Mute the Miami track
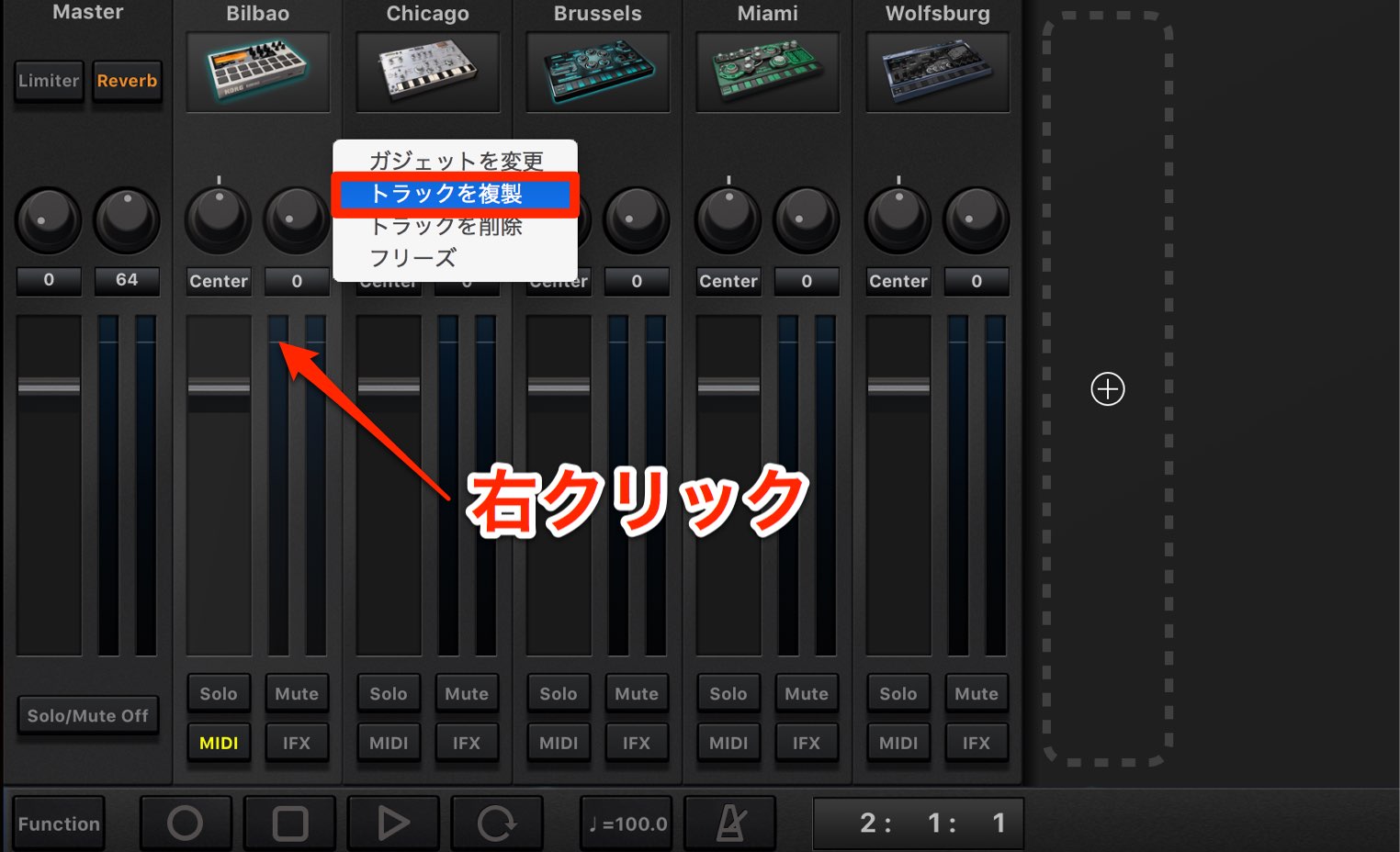1400x852 pixels. [x=807, y=694]
